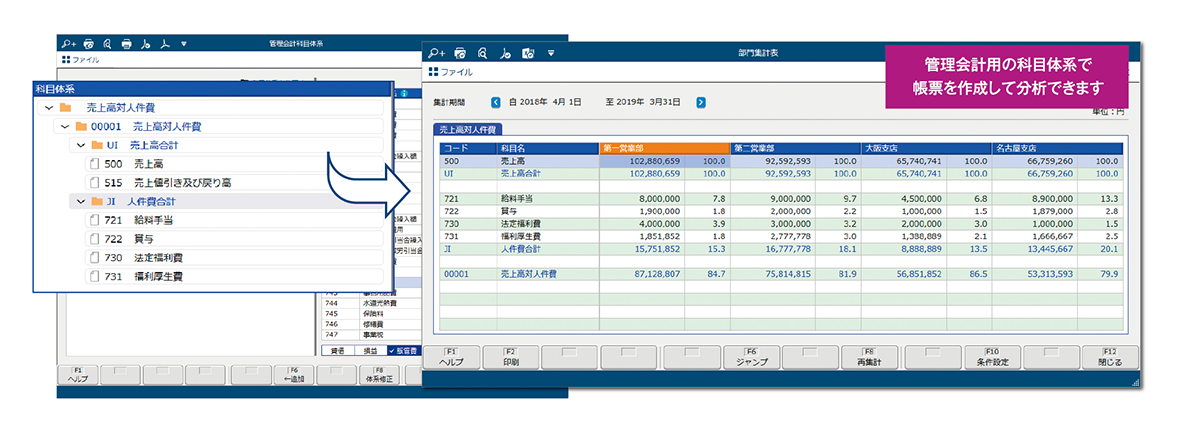The width and height of the screenshot is (1200, 431).
Task: Click the printer icon in 管理会計科目体系 toolbar
Action: point(127,44)
